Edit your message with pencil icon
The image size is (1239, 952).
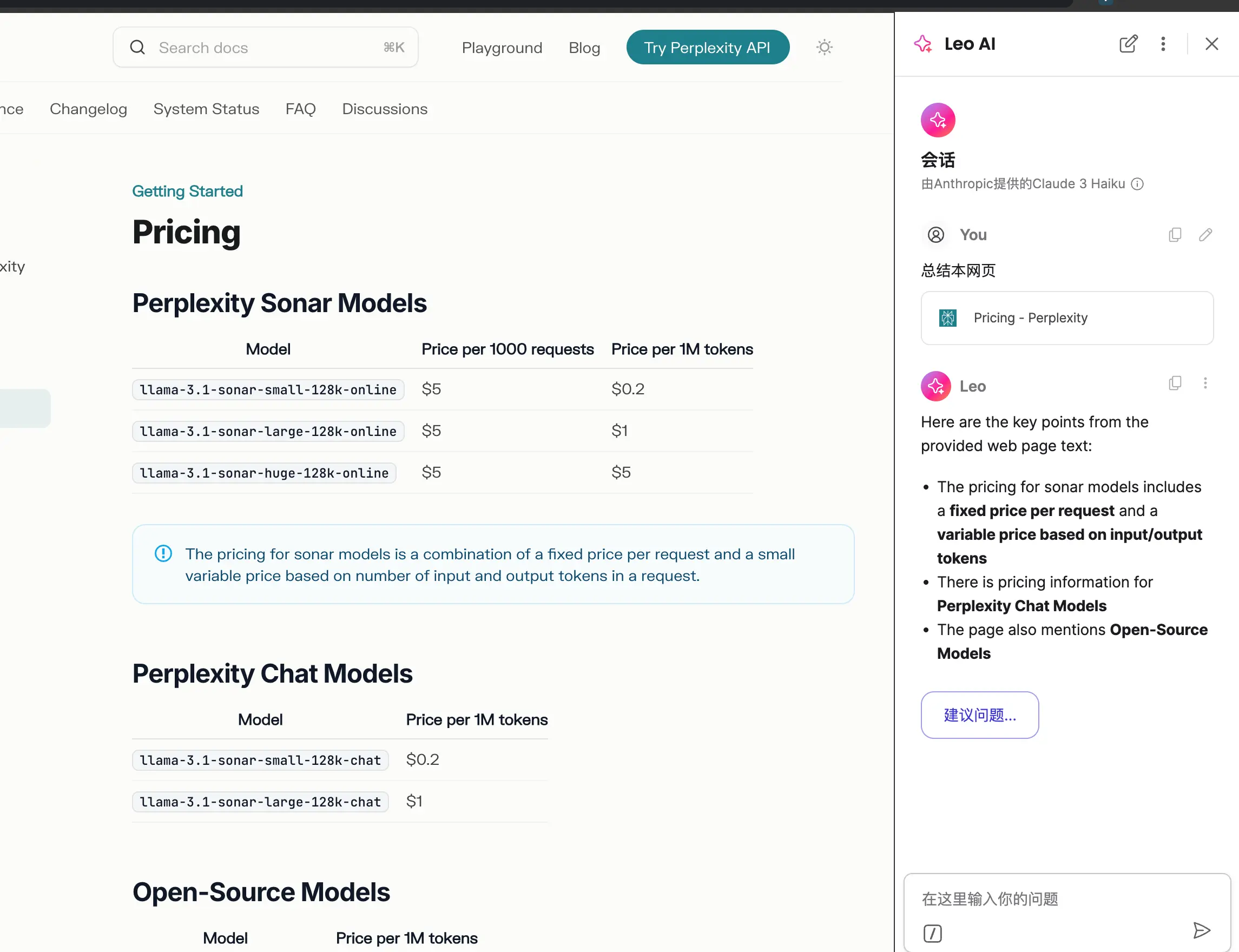point(1205,235)
